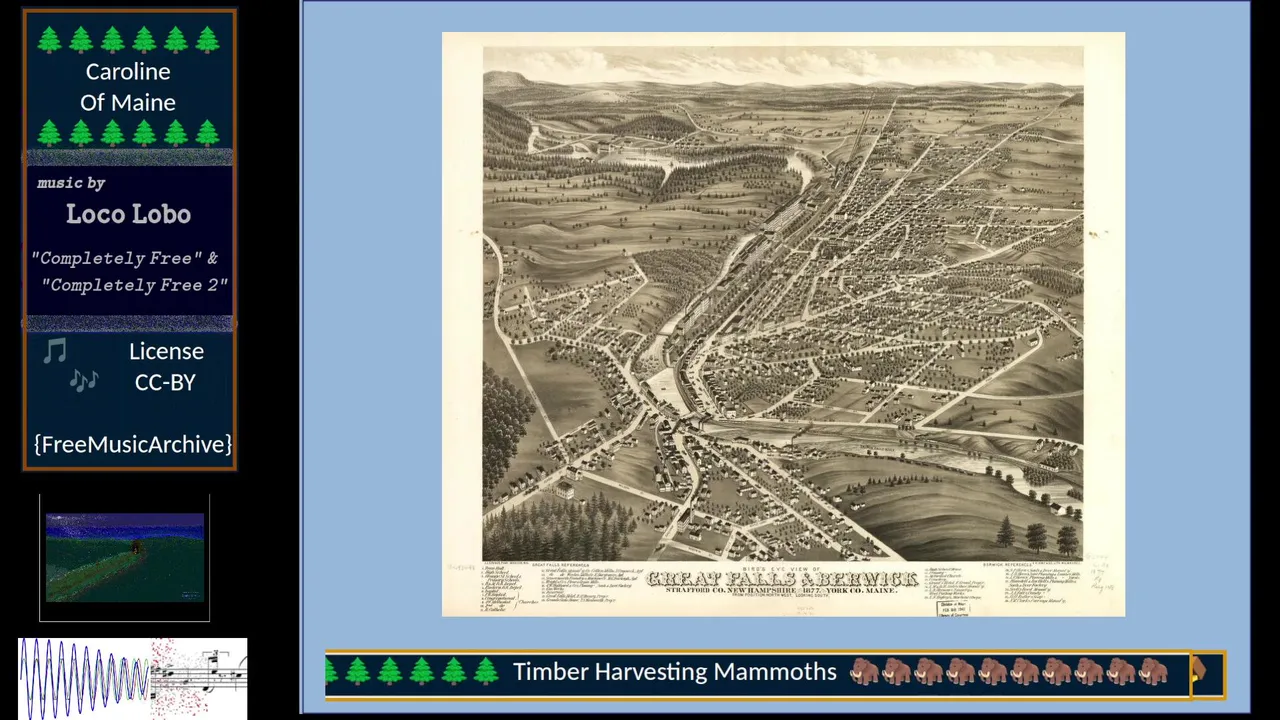Open the waveform and sheet music thumbnail
This screenshot has height=720, width=1280.
coord(132,678)
